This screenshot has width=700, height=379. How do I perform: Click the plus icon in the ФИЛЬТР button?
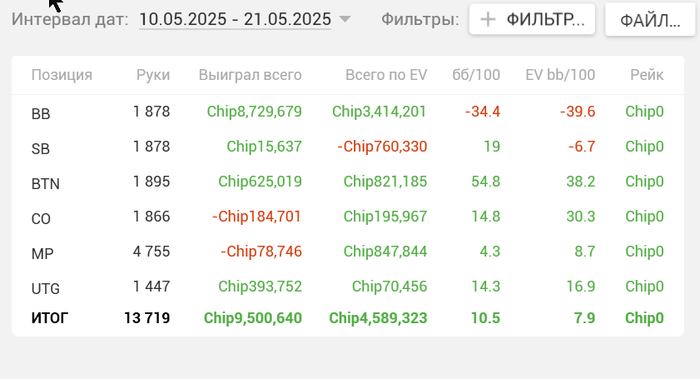(x=488, y=19)
